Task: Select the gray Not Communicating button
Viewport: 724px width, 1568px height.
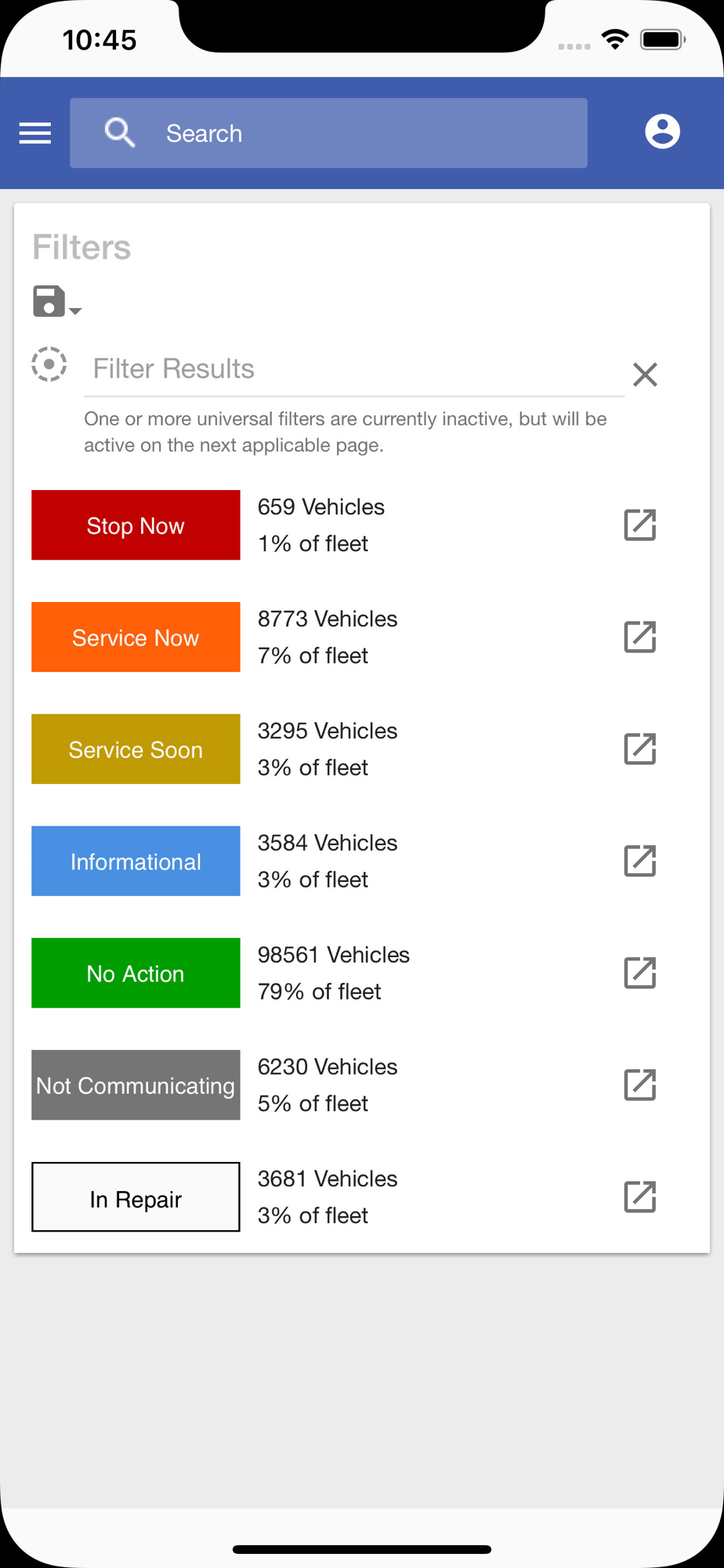Action: [x=136, y=1086]
